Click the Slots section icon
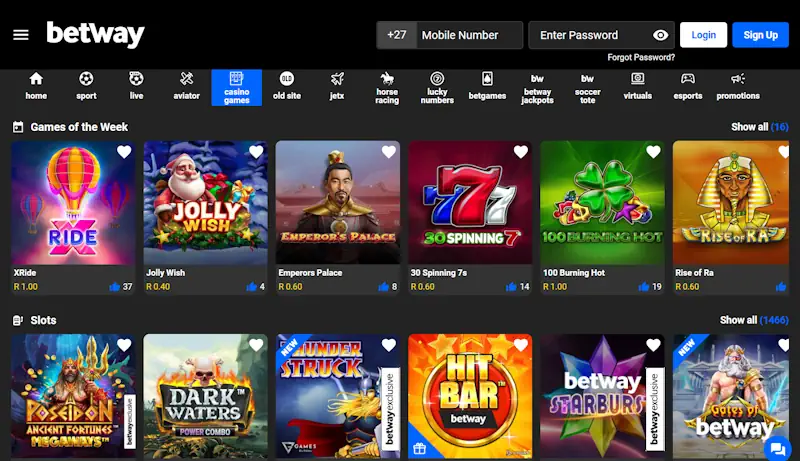This screenshot has width=800, height=461. tap(18, 320)
